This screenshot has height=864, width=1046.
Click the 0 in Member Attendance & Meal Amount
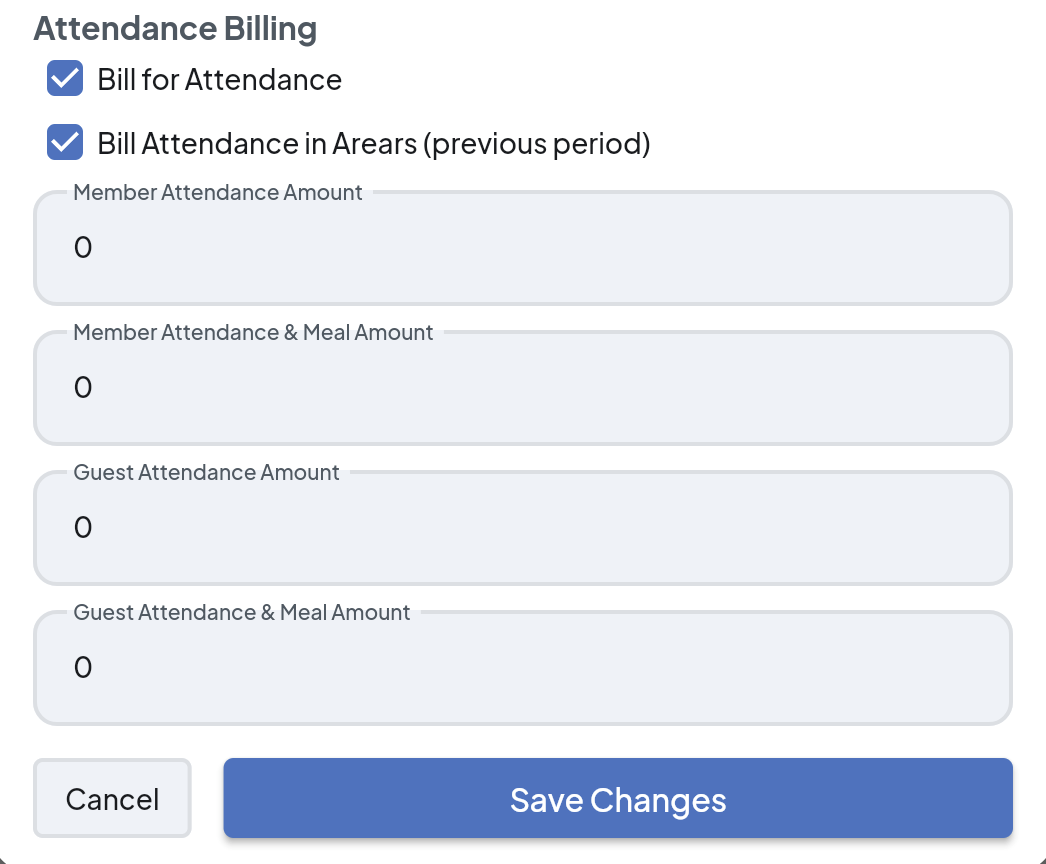pos(83,388)
